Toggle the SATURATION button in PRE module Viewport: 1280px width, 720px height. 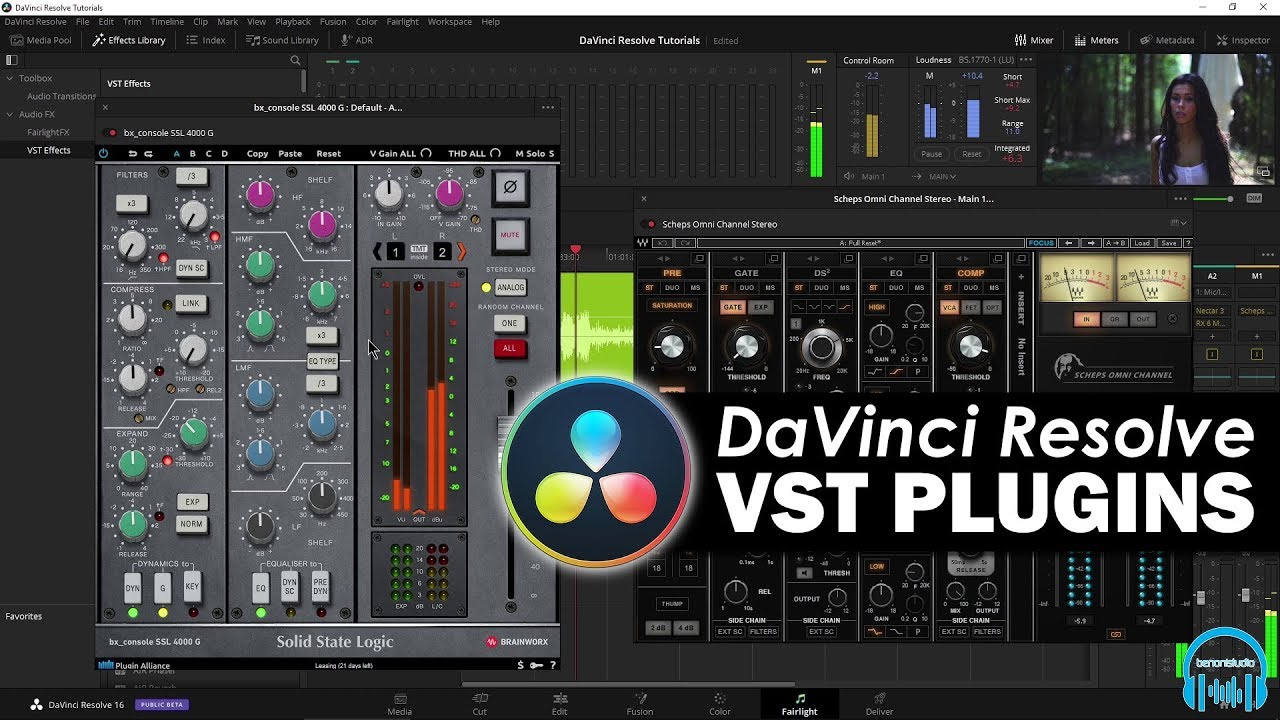tap(672, 306)
